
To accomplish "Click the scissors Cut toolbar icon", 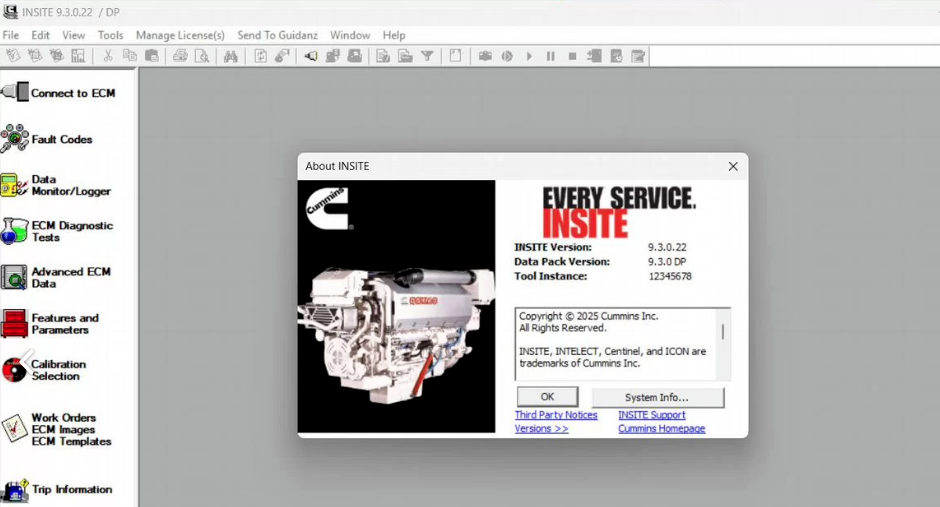I will (108, 56).
